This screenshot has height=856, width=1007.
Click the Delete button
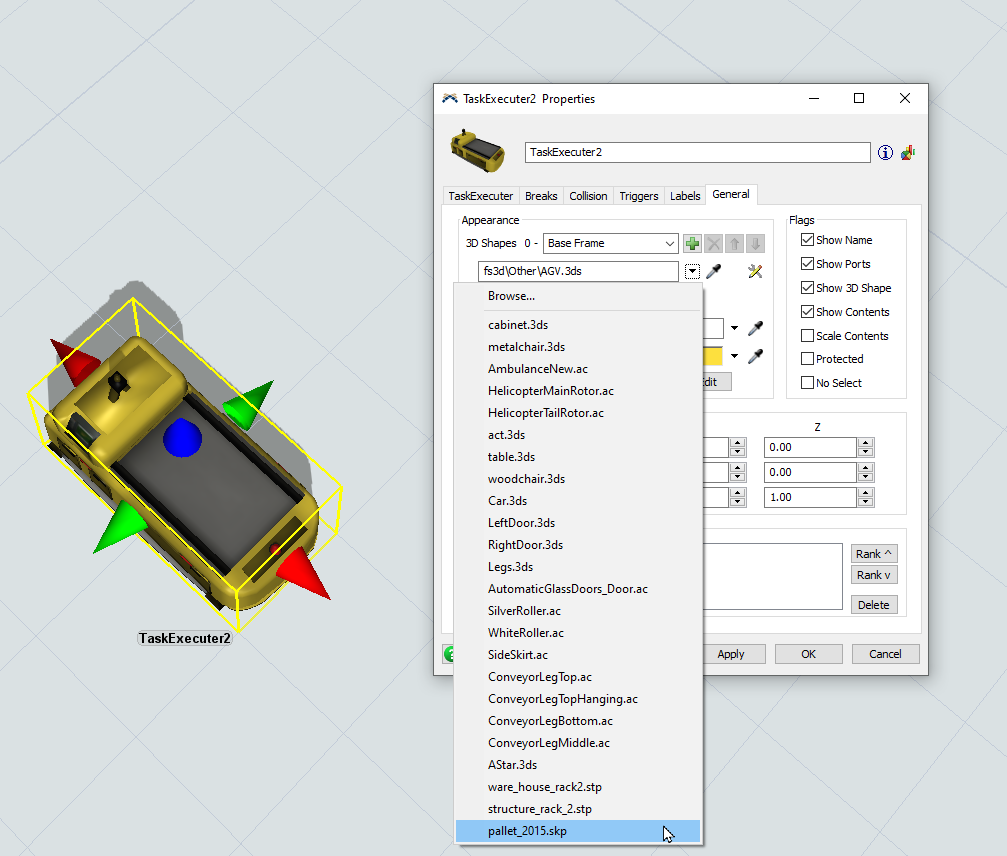pos(874,605)
